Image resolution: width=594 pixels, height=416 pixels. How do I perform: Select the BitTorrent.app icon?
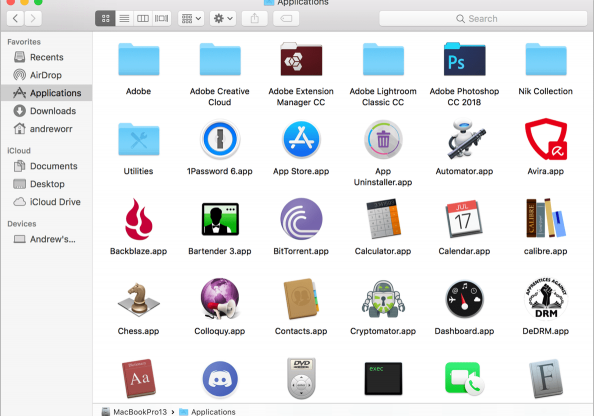tap(301, 219)
